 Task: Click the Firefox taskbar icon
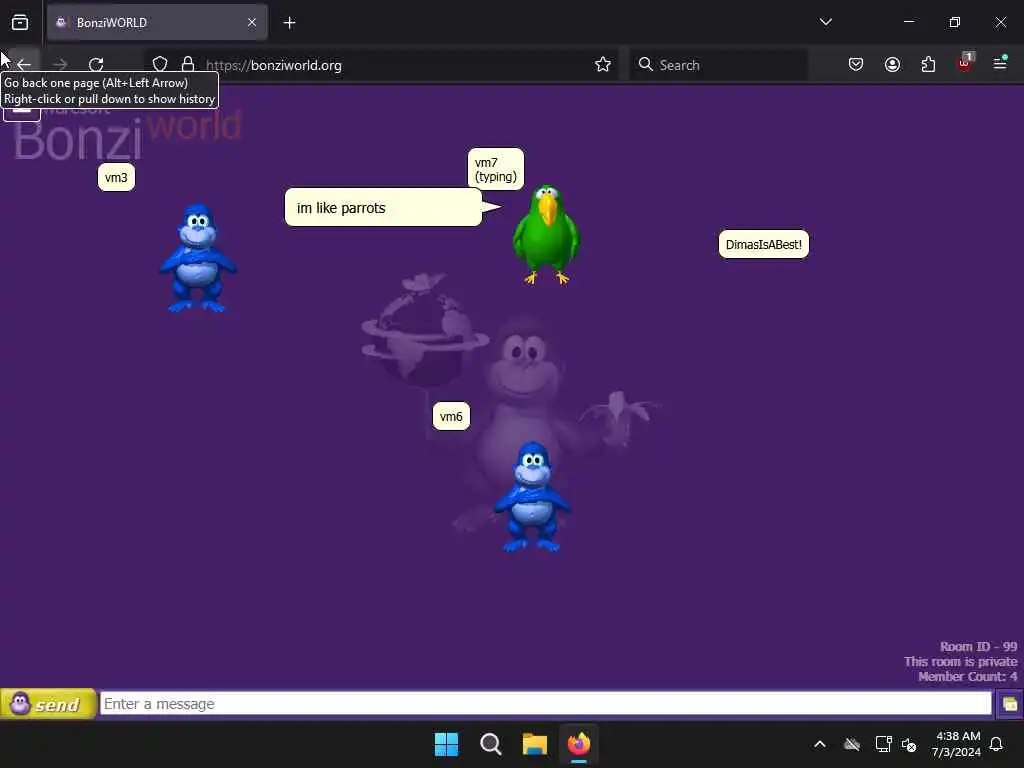579,744
